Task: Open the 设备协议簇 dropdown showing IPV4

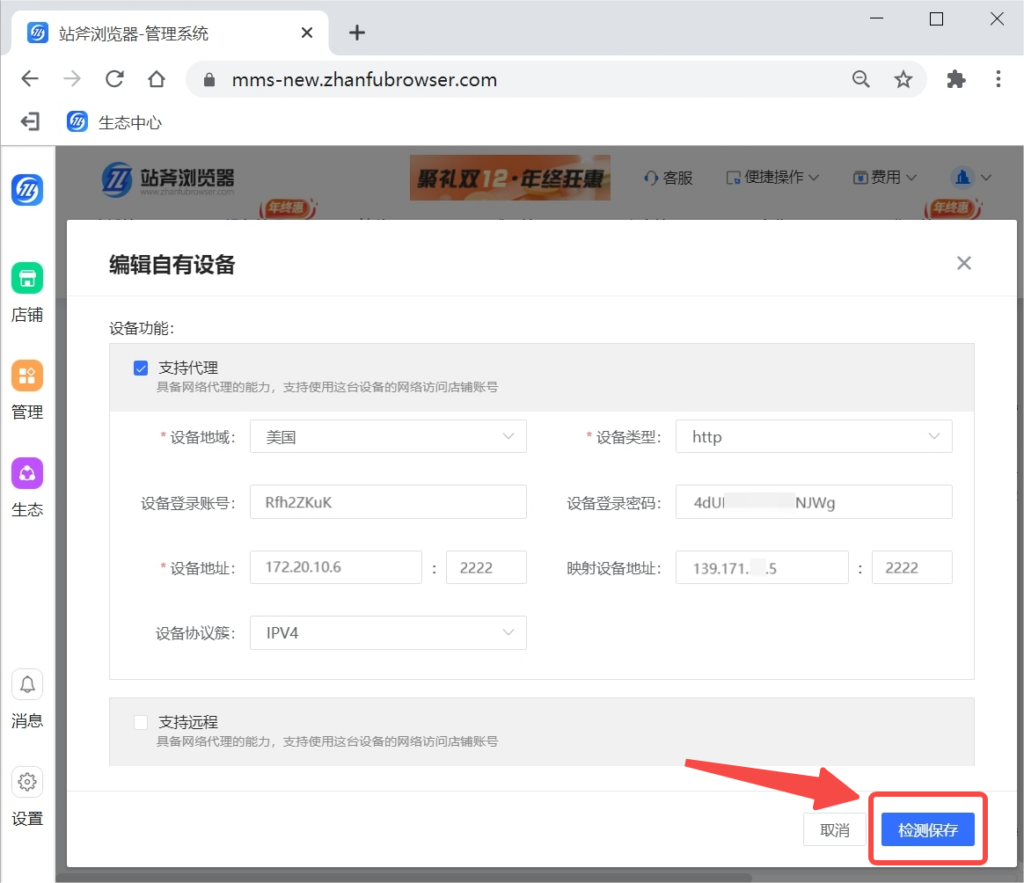Action: point(388,632)
